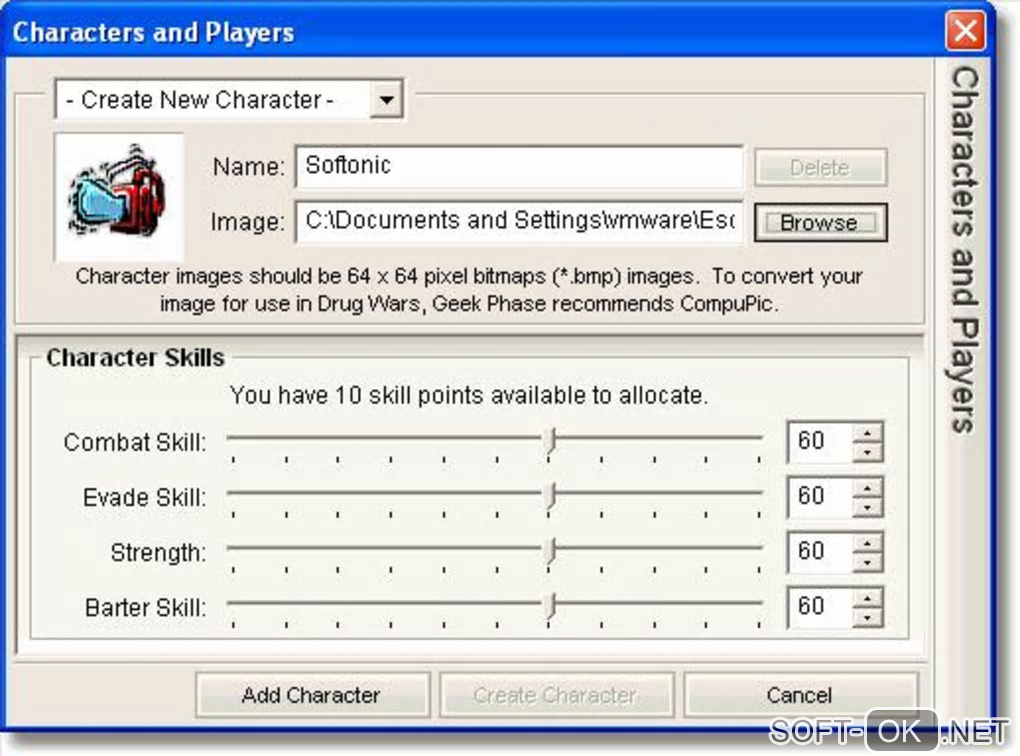This screenshot has width=1020, height=756.
Task: Increase Strength with the up spinner arrow
Action: tap(867, 543)
